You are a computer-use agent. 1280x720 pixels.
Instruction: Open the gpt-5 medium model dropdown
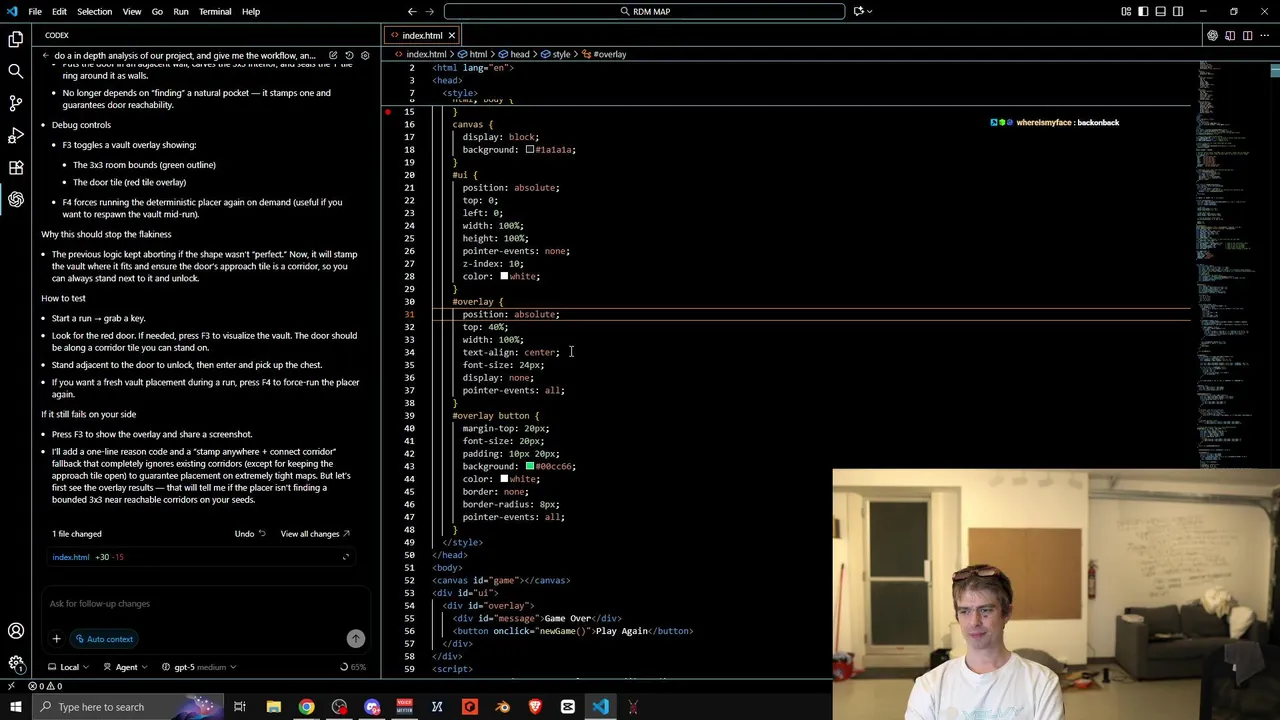click(198, 667)
